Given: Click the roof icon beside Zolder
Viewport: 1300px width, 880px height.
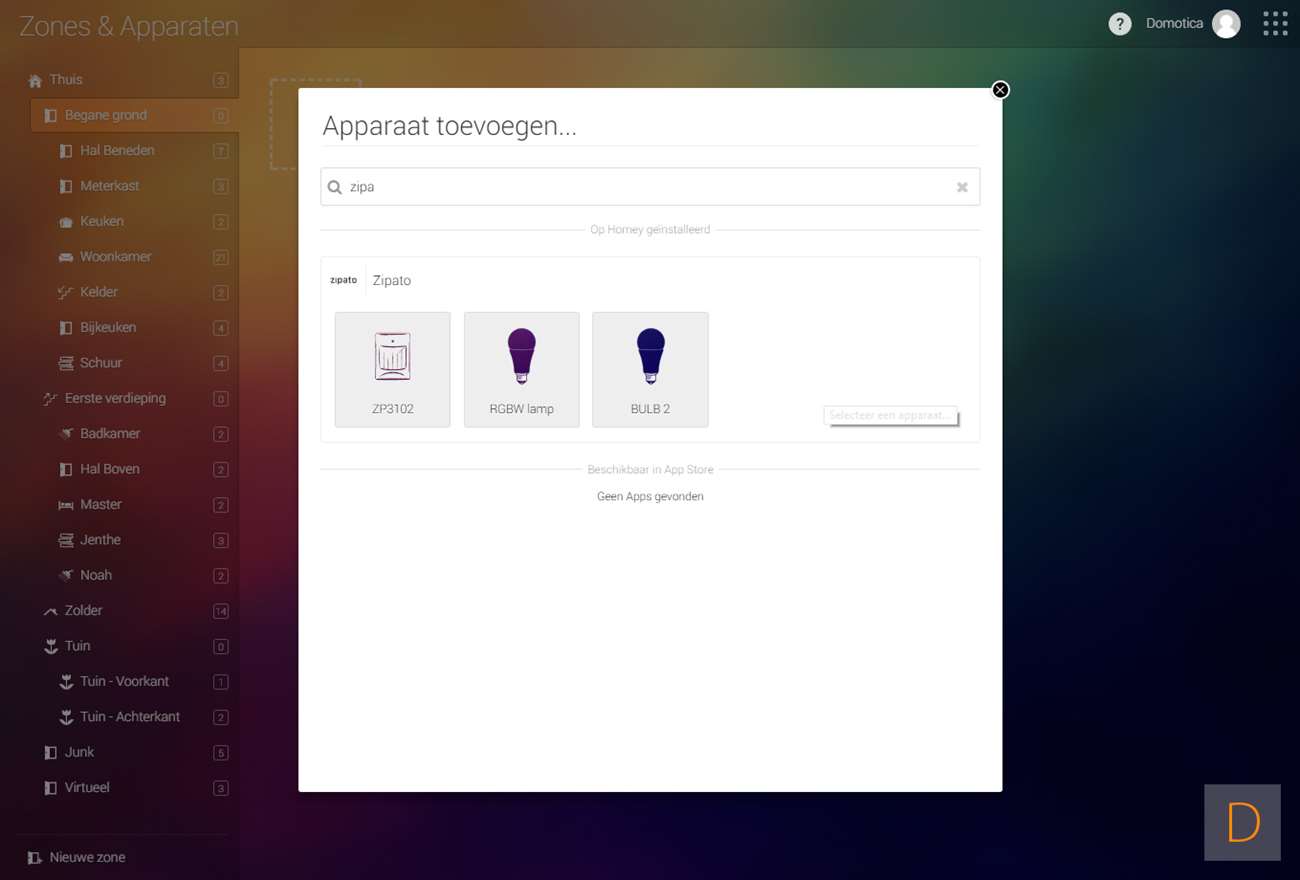Looking at the screenshot, I should click(51, 611).
